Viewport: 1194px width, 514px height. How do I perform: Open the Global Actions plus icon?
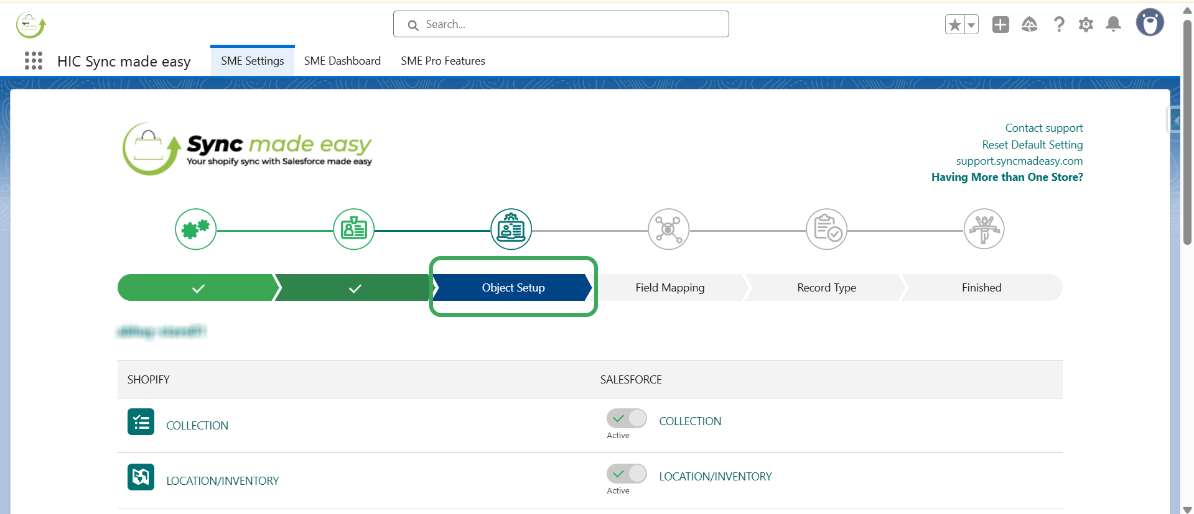point(1001,24)
